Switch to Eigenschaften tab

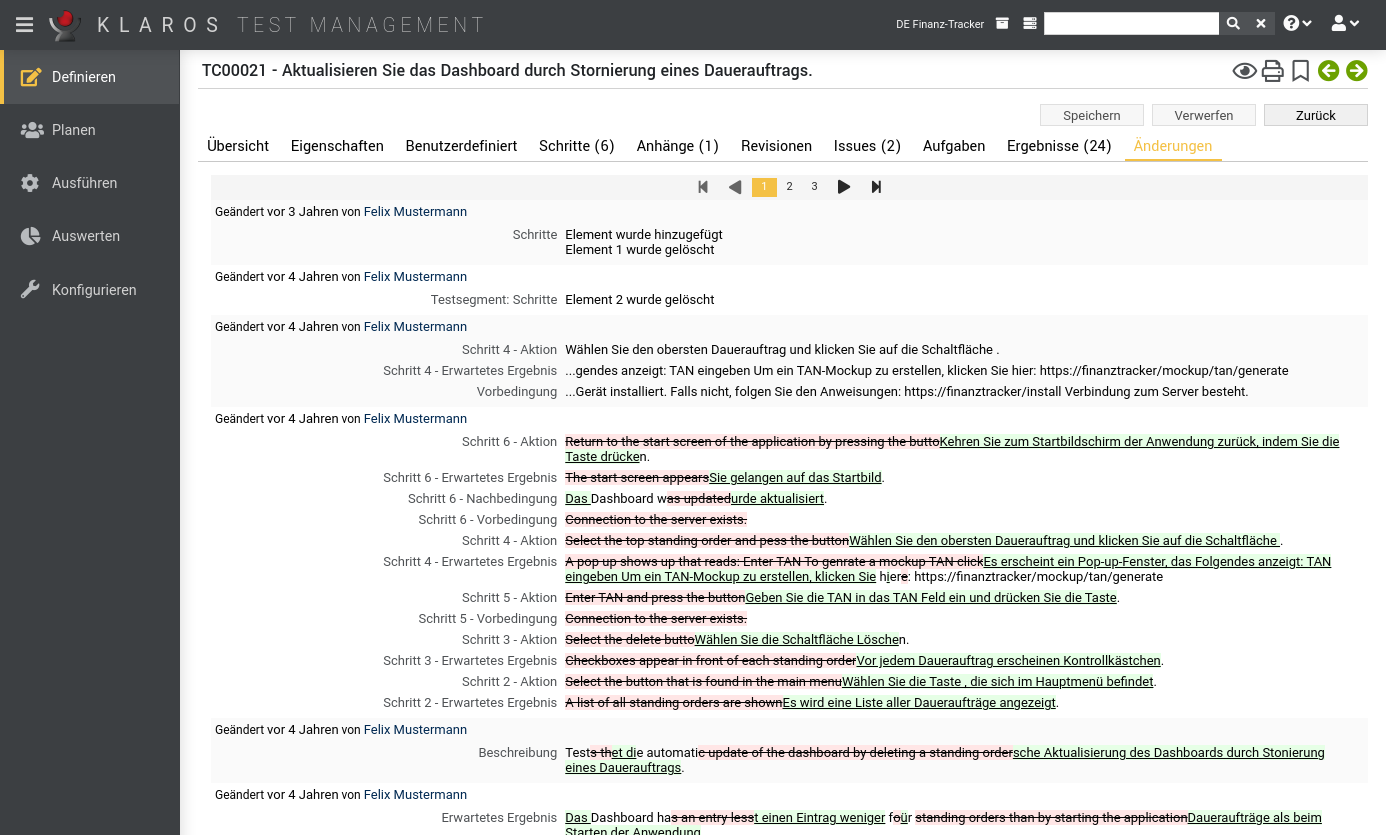click(337, 146)
